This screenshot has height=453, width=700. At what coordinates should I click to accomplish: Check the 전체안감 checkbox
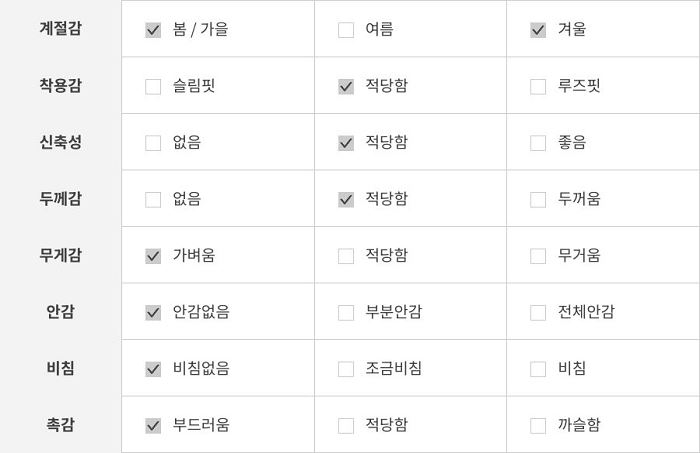(538, 312)
